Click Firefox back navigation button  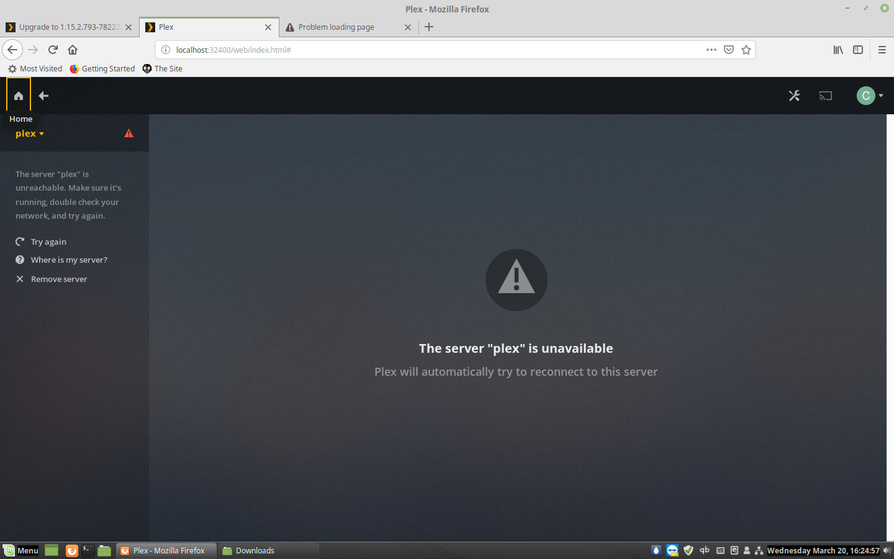click(x=13, y=50)
